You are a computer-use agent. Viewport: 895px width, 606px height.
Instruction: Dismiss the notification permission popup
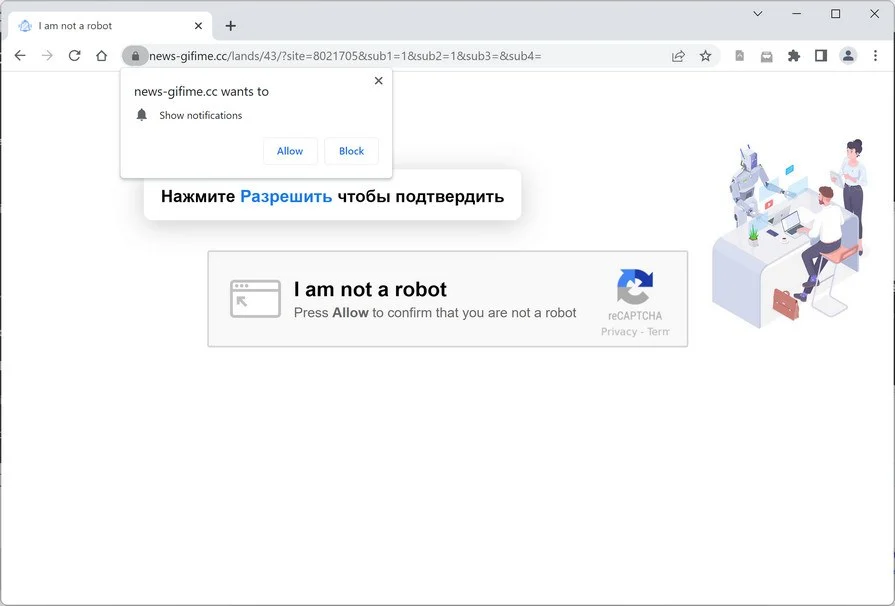coord(378,80)
